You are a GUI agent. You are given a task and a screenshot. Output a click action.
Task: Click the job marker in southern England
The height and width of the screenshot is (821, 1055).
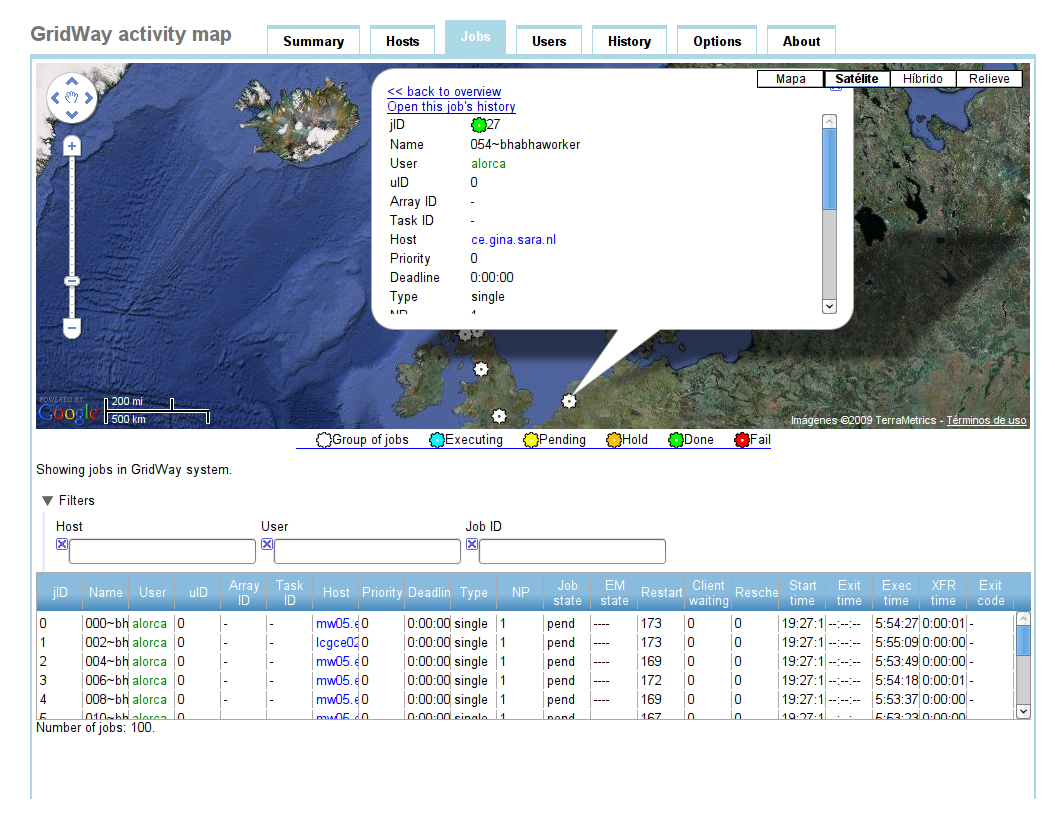[499, 417]
